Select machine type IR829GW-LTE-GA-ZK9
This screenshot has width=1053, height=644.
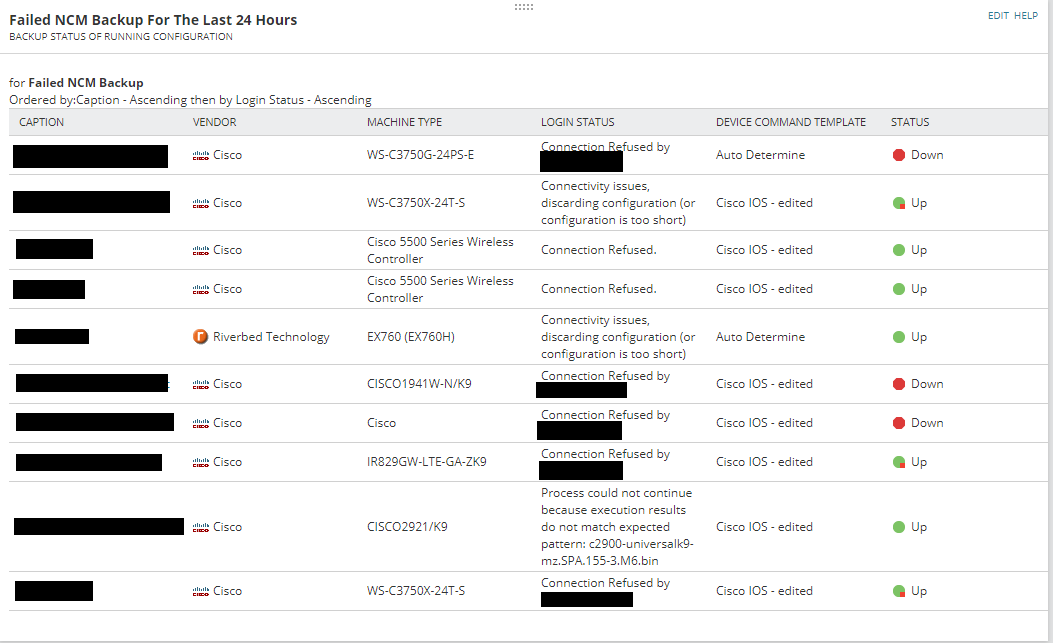426,462
